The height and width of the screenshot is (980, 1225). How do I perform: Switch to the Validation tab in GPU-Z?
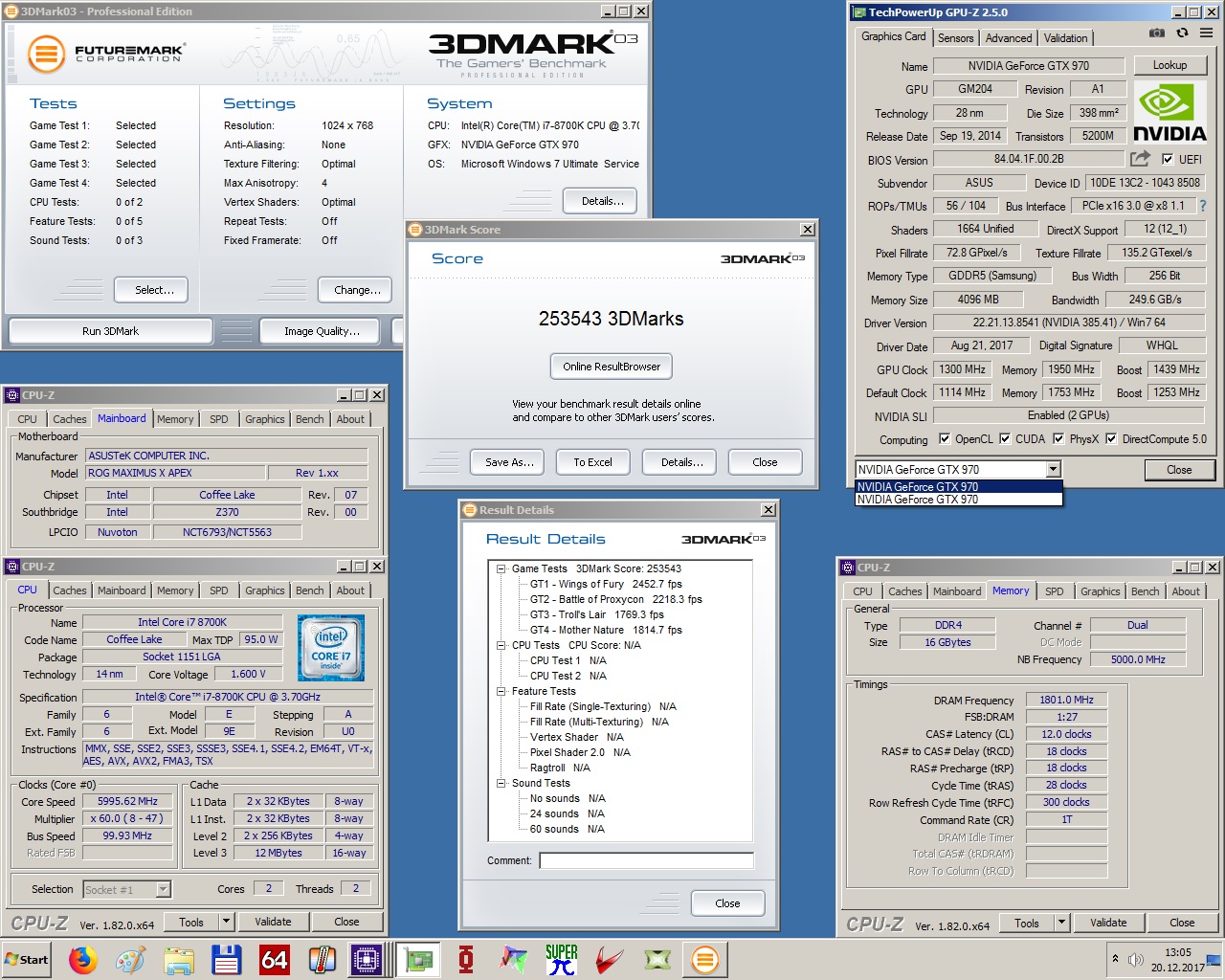point(1065,38)
